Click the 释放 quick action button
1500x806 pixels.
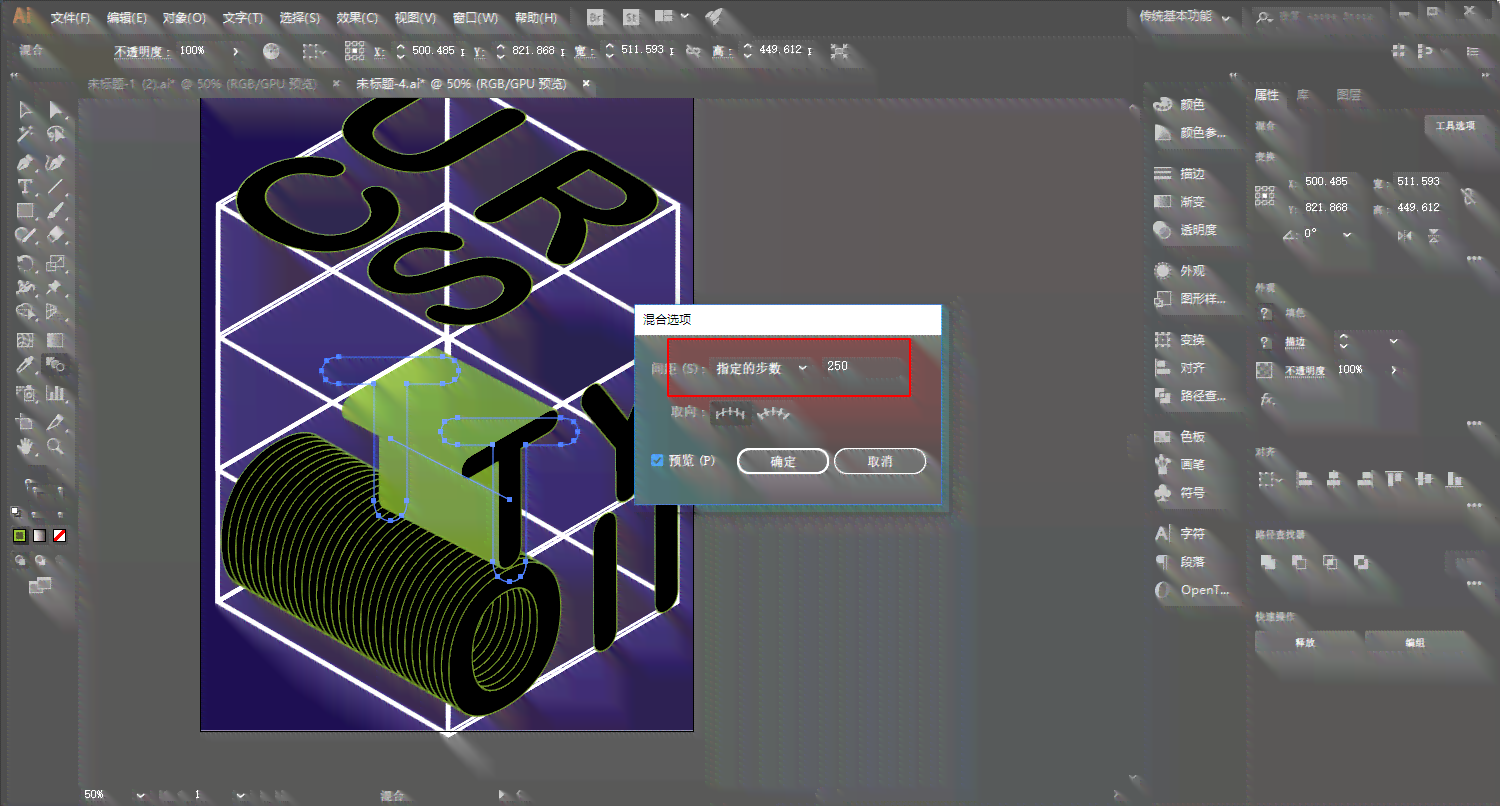(1306, 642)
